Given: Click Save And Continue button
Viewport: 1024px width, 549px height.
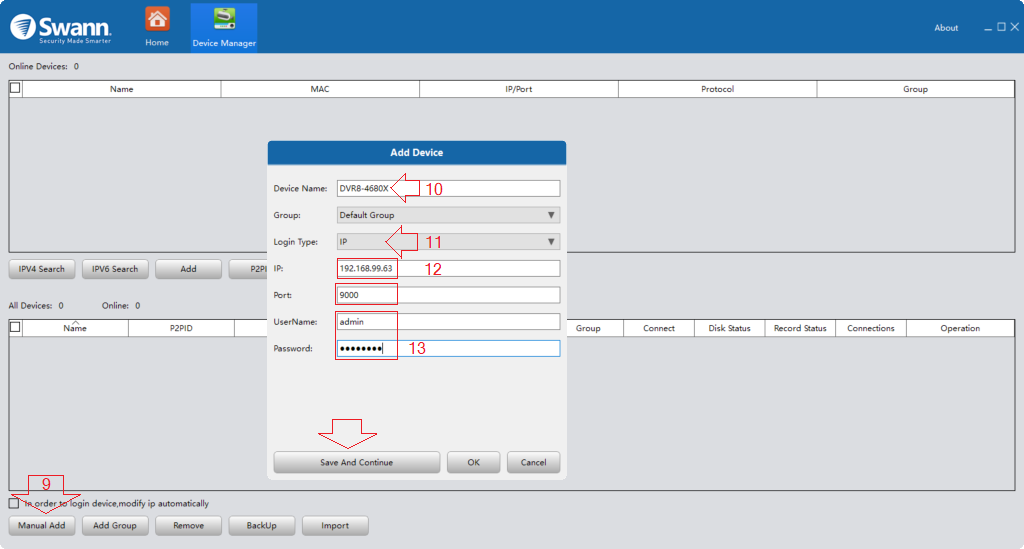Looking at the screenshot, I should click(x=356, y=462).
